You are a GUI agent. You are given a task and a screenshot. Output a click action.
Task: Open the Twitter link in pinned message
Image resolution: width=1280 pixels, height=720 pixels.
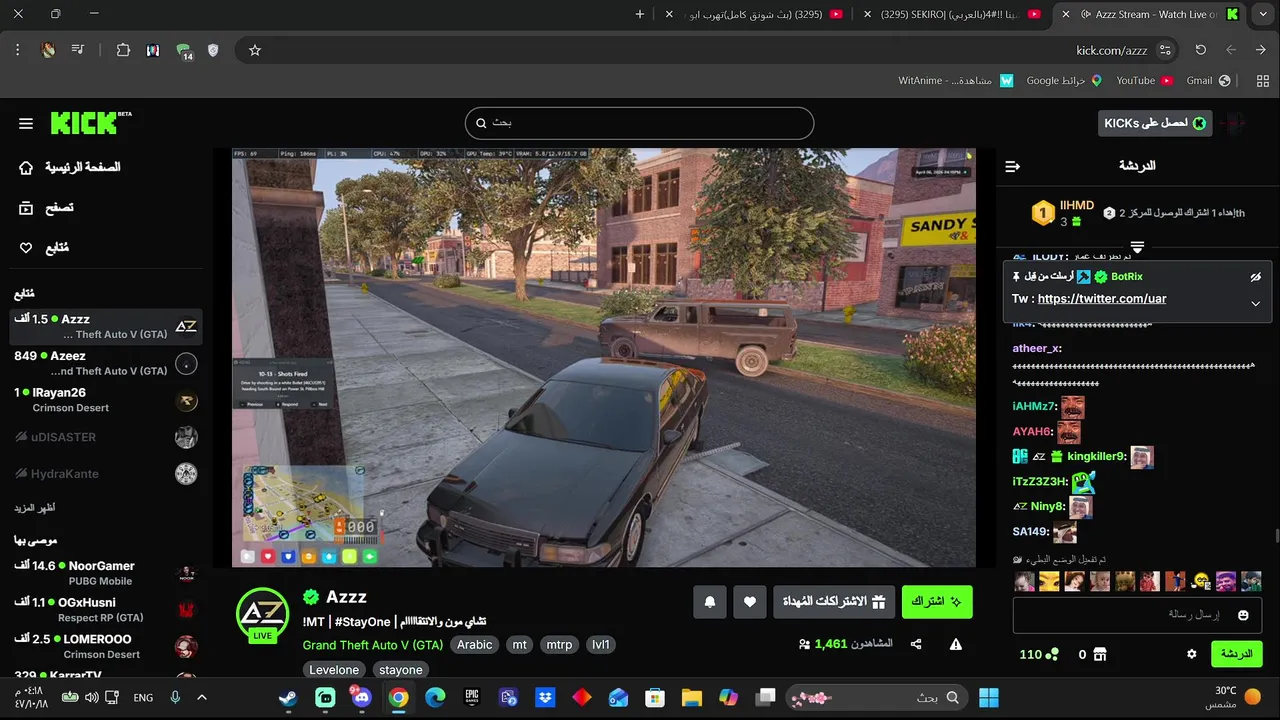(x=1102, y=299)
